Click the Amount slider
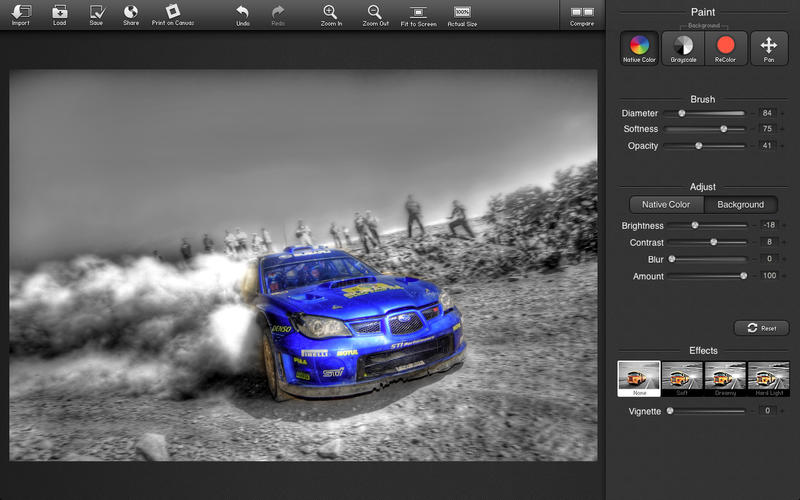Image resolution: width=800 pixels, height=500 pixels. pos(707,276)
